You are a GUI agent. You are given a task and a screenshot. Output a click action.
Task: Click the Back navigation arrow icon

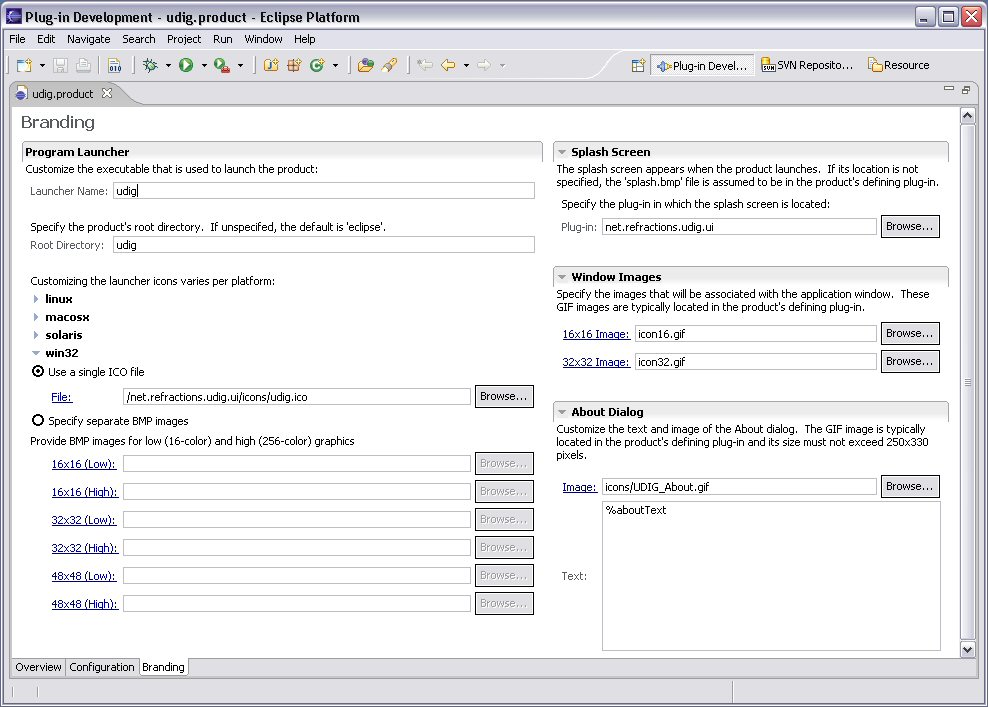(448, 66)
